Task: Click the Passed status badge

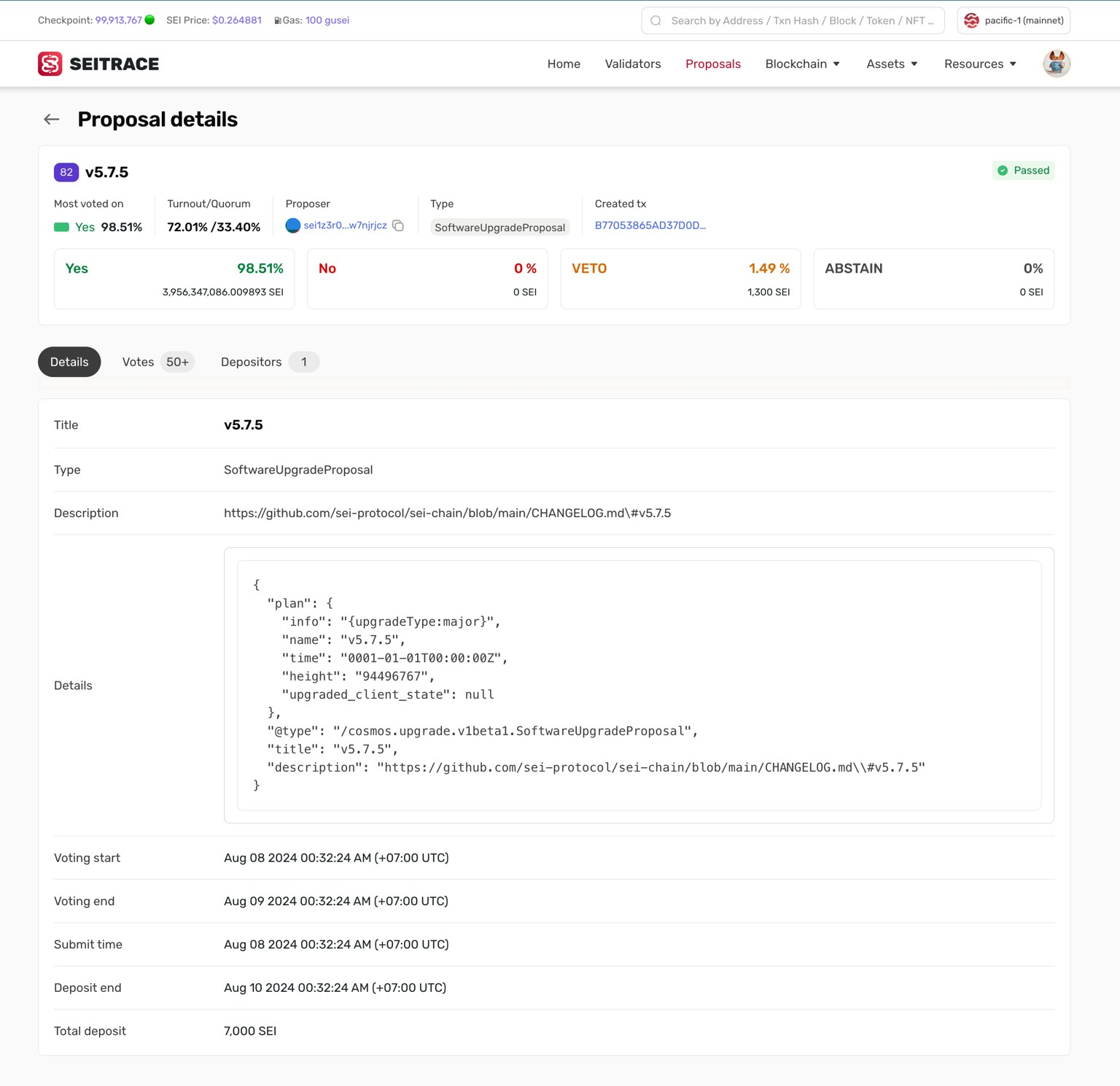Action: (x=1024, y=171)
